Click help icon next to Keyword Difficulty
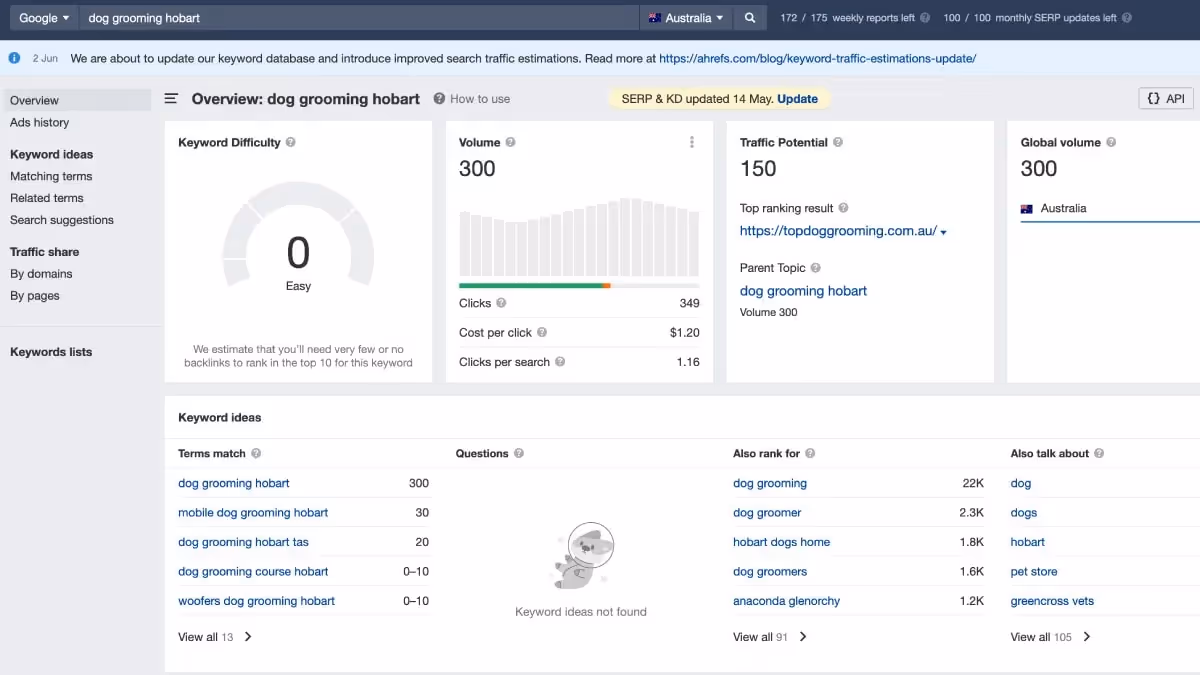Image resolution: width=1200 pixels, height=675 pixels. click(x=291, y=142)
